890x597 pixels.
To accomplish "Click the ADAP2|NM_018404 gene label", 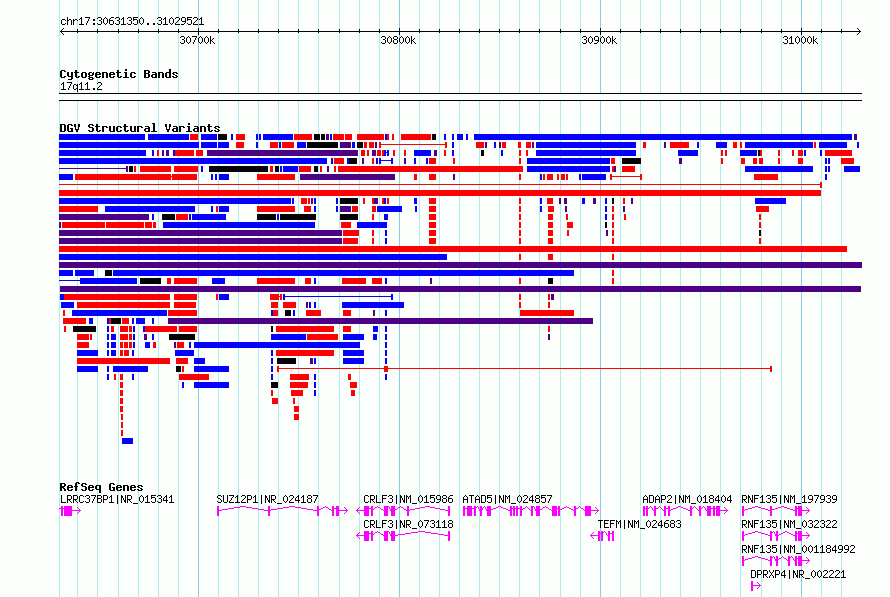I will 687,499.
